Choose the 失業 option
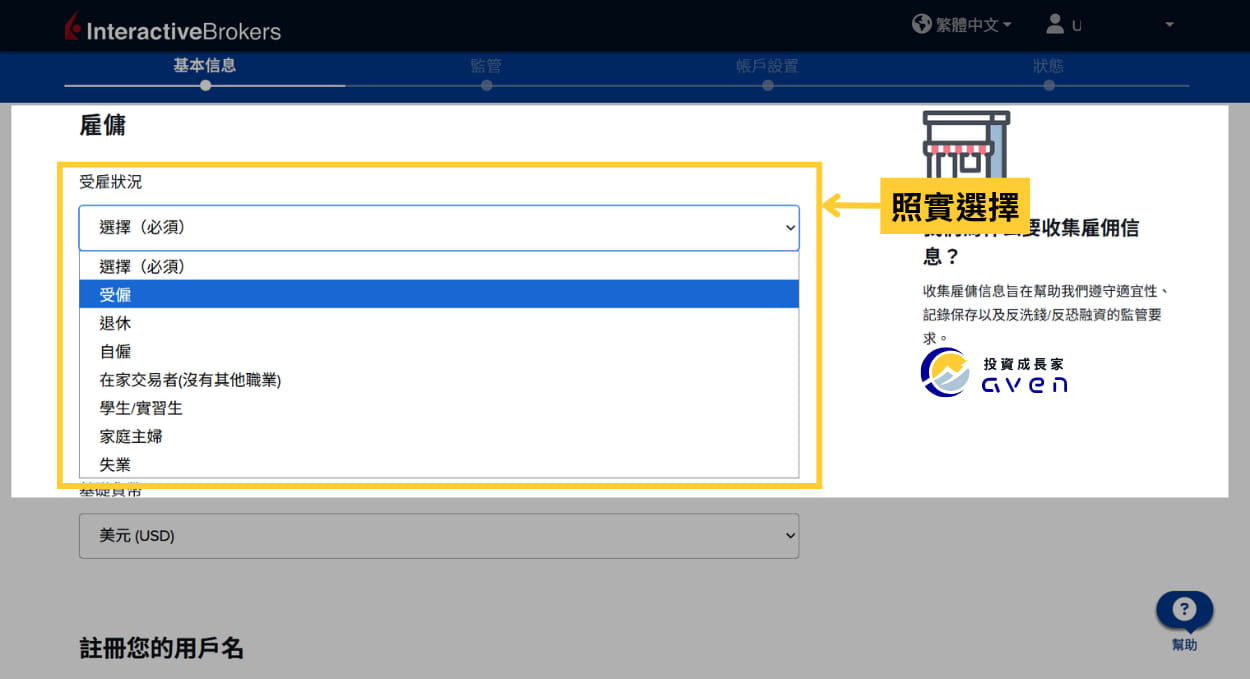Viewport: 1250px width, 679px height. (x=439, y=465)
